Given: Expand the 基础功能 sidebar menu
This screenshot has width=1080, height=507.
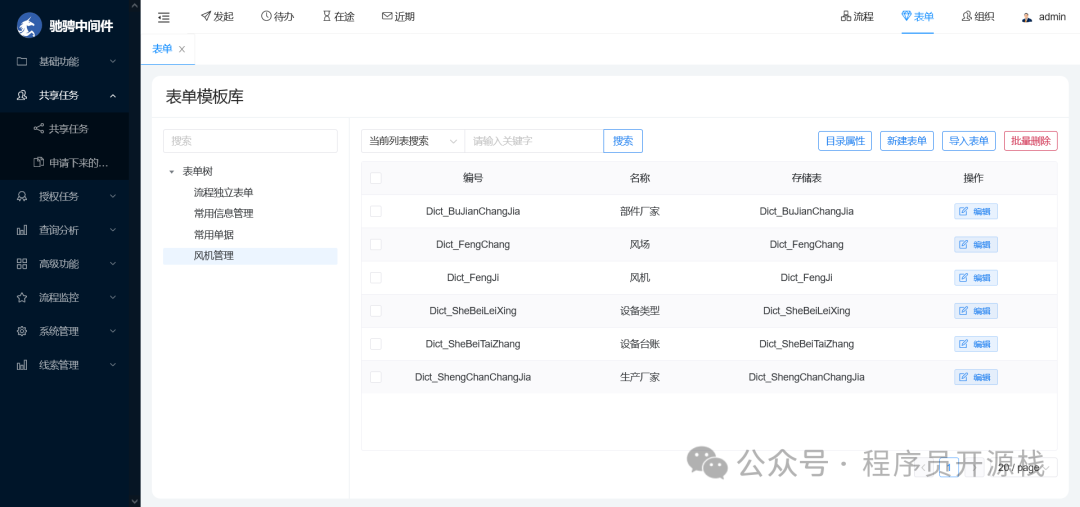Looking at the screenshot, I should (x=65, y=61).
